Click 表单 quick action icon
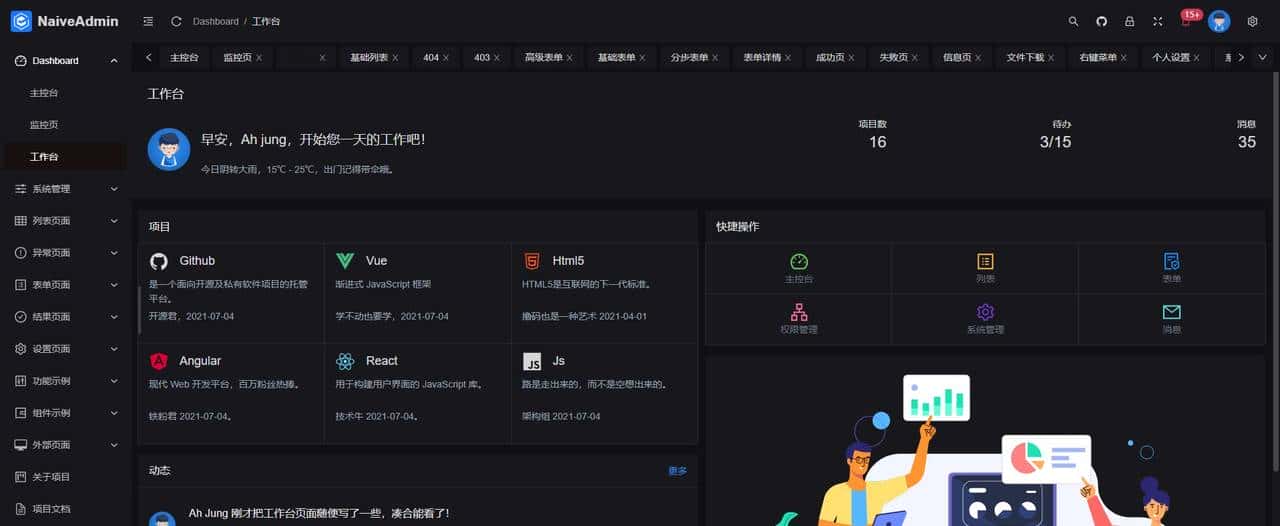 (1172, 261)
